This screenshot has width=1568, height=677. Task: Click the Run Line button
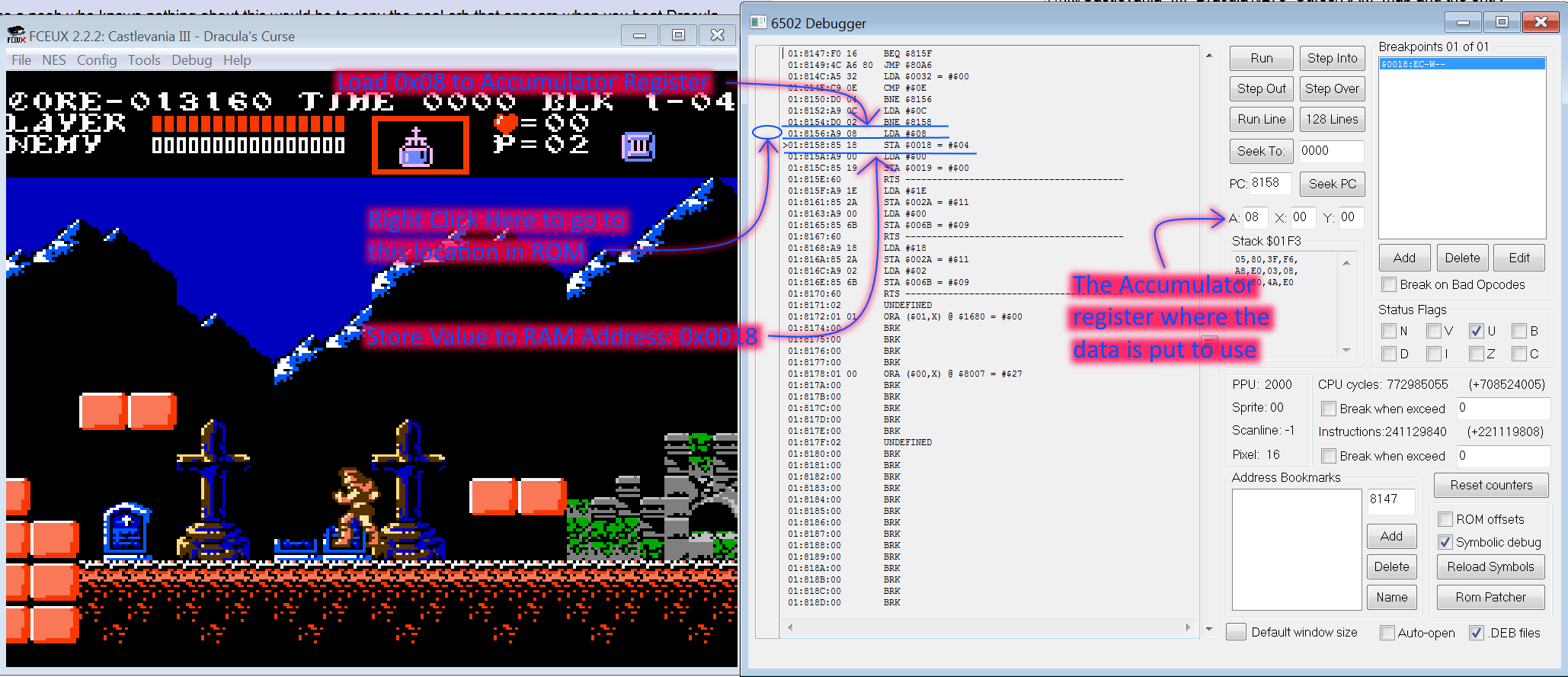[1262, 119]
